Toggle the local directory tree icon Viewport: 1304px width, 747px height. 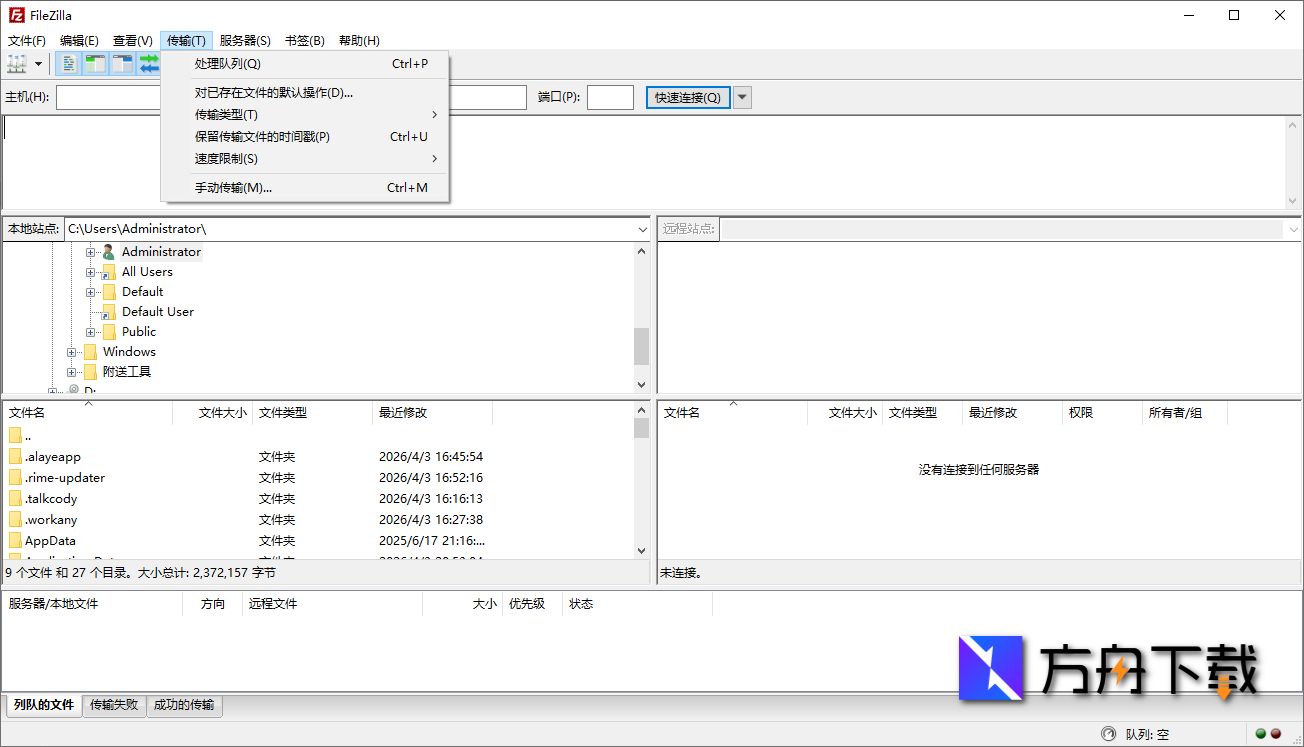93,63
